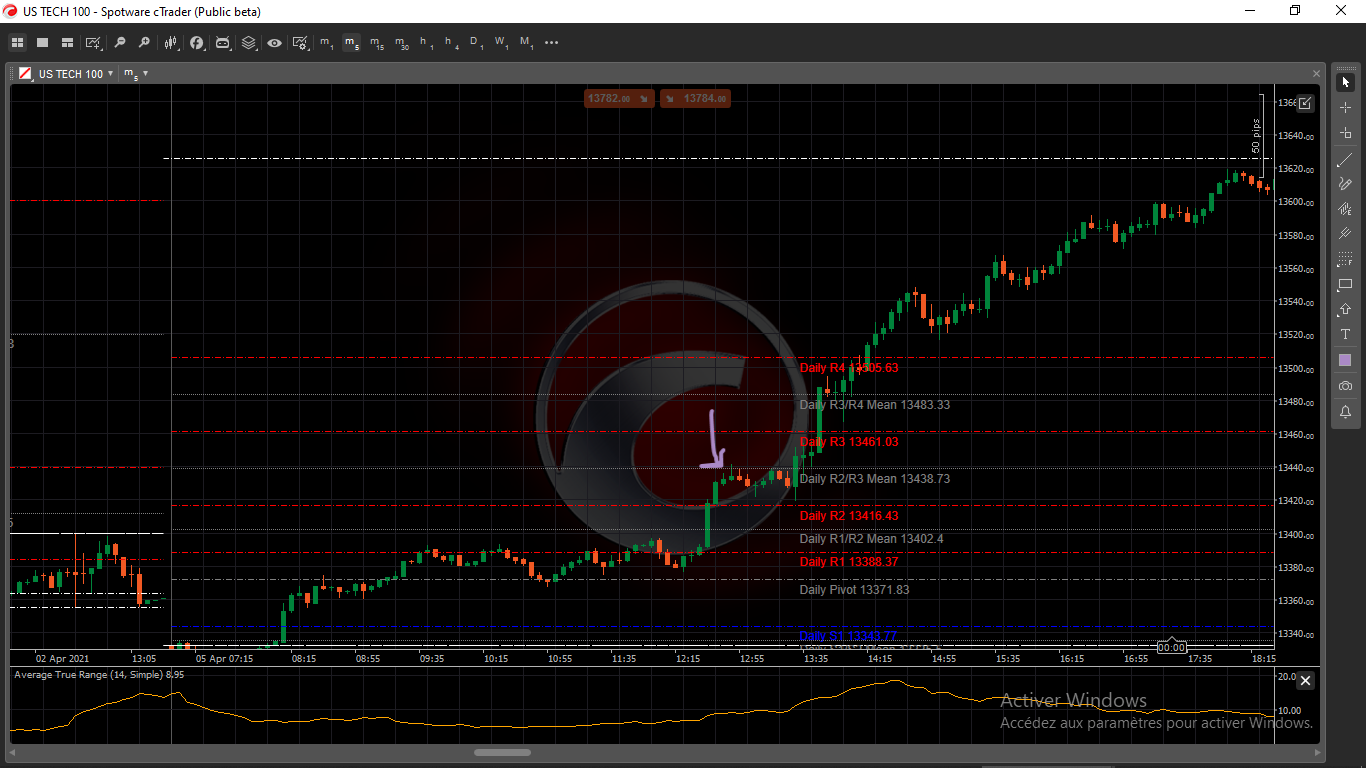Zoom in the chart with plus magnifier

click(144, 43)
